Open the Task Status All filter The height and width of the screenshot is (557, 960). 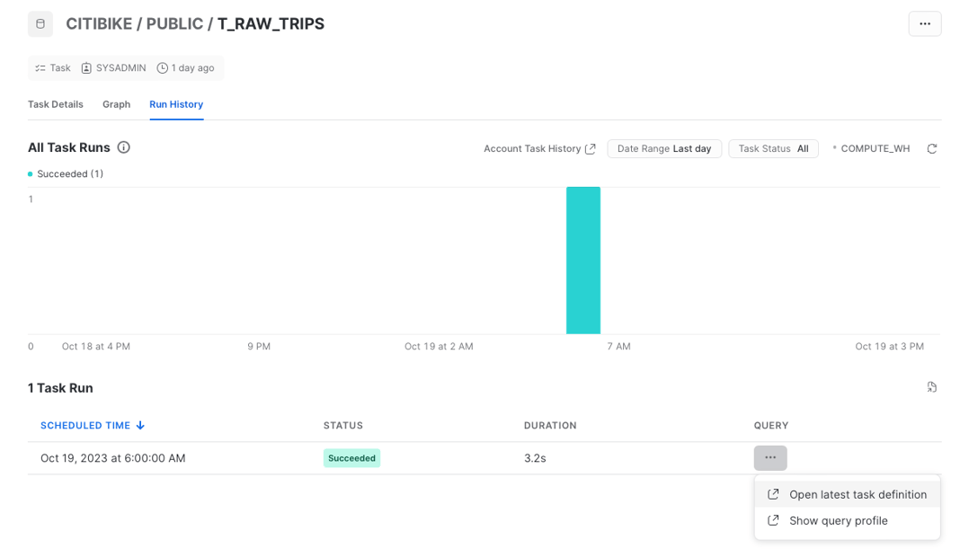coord(773,149)
